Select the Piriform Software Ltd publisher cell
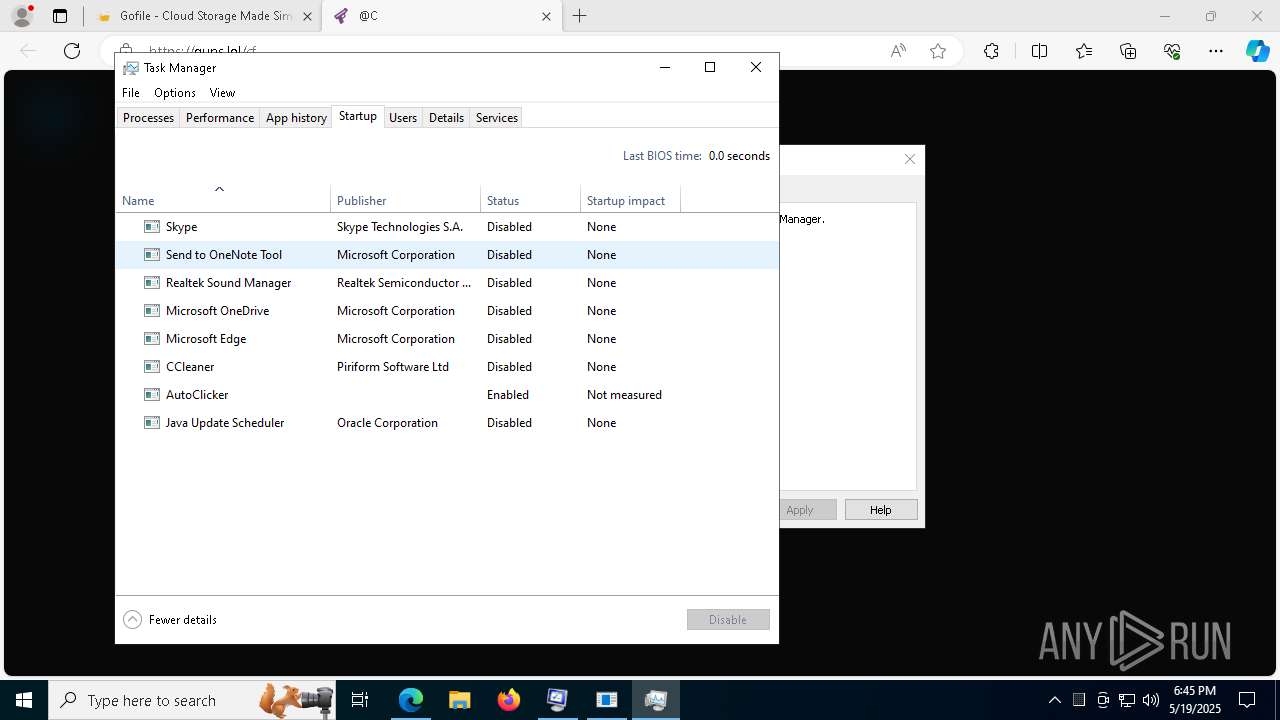This screenshot has height=720, width=1280. pos(393,367)
